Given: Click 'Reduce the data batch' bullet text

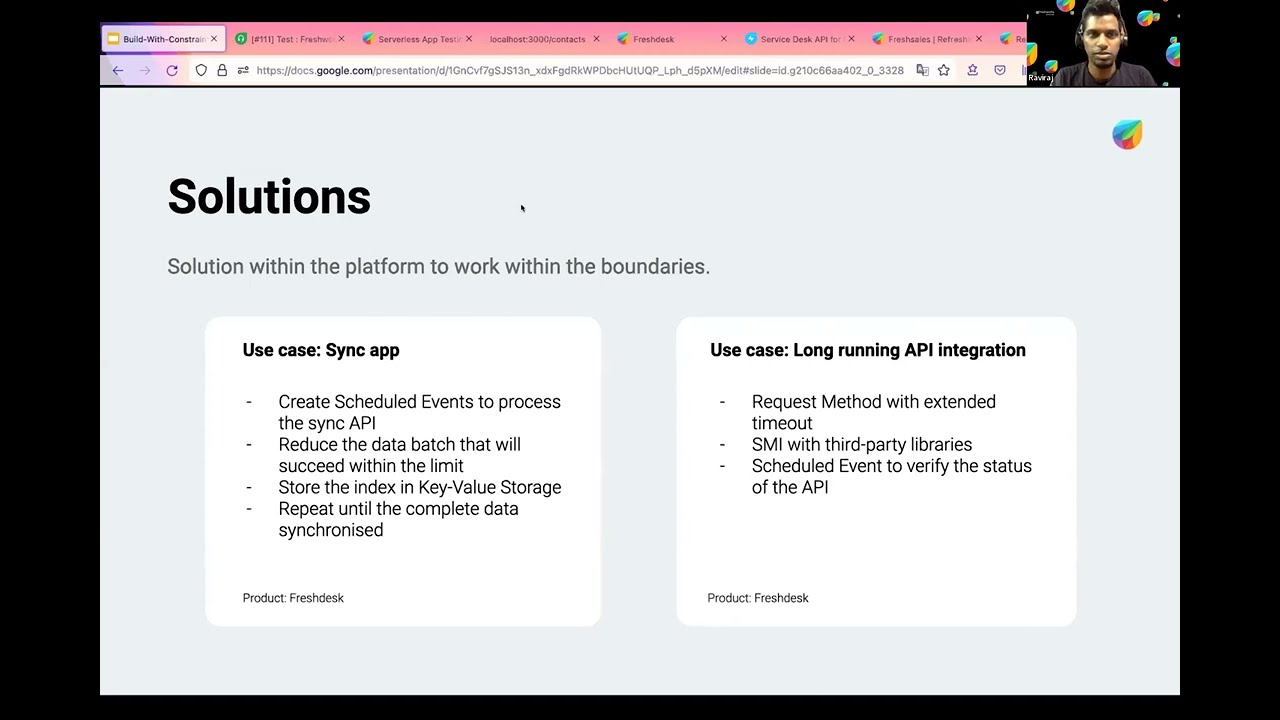Looking at the screenshot, I should pos(399,455).
